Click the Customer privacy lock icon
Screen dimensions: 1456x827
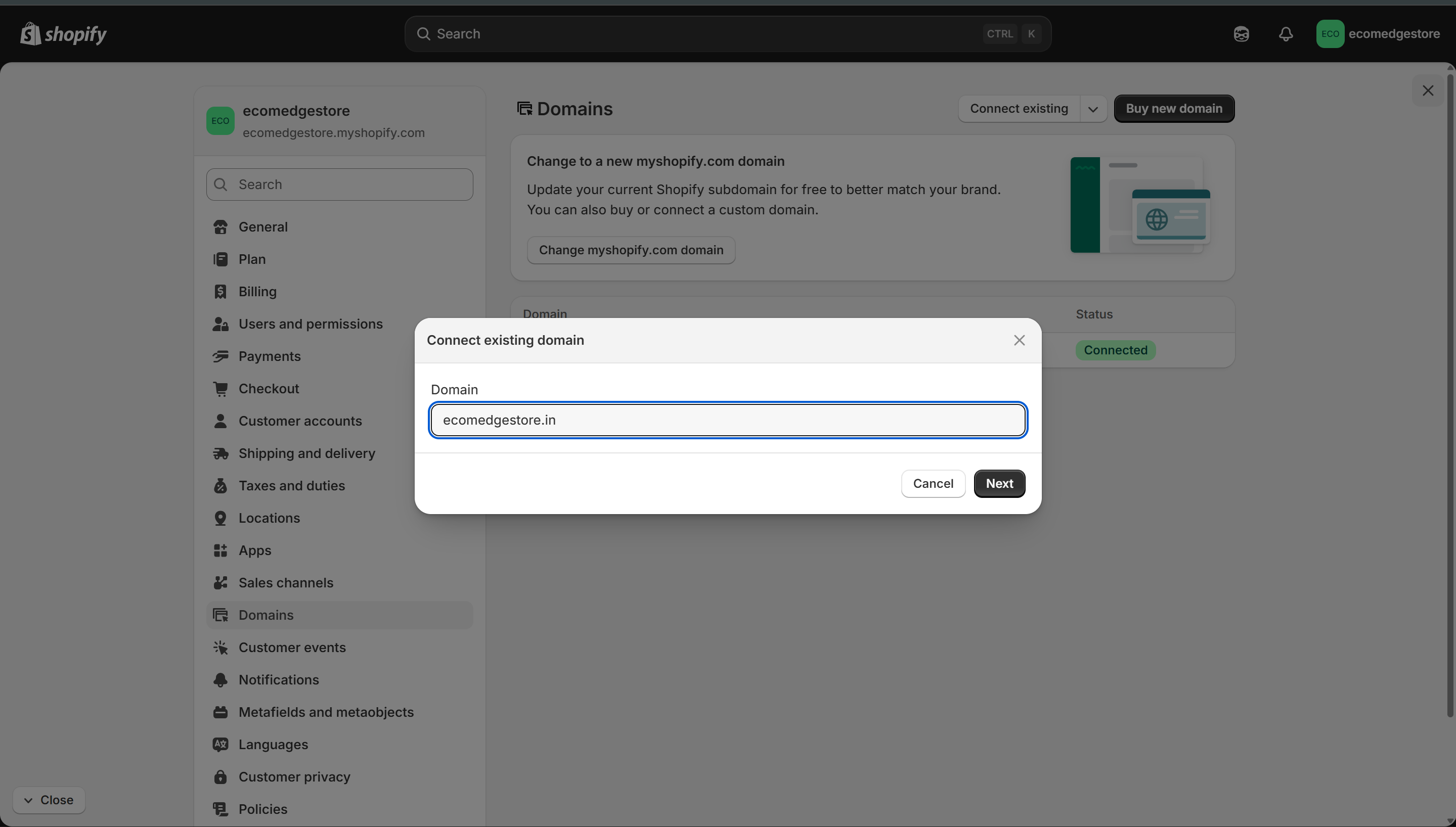221,776
